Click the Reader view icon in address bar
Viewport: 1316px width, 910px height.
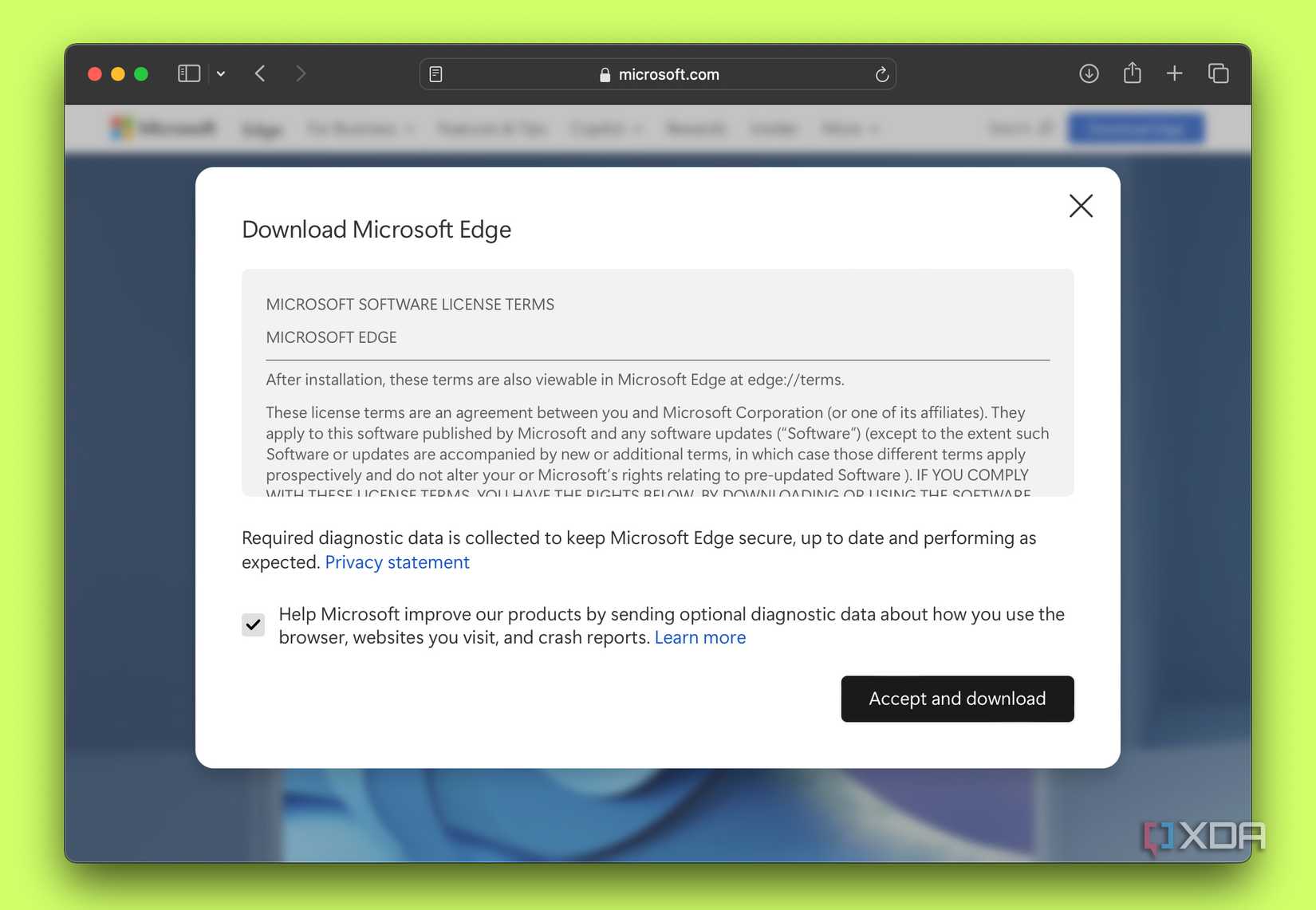pos(435,74)
